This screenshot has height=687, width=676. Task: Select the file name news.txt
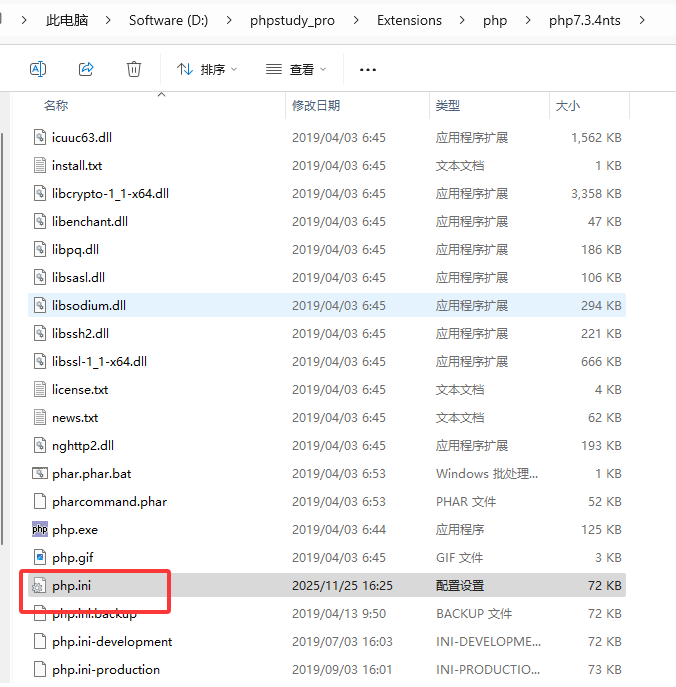(75, 418)
